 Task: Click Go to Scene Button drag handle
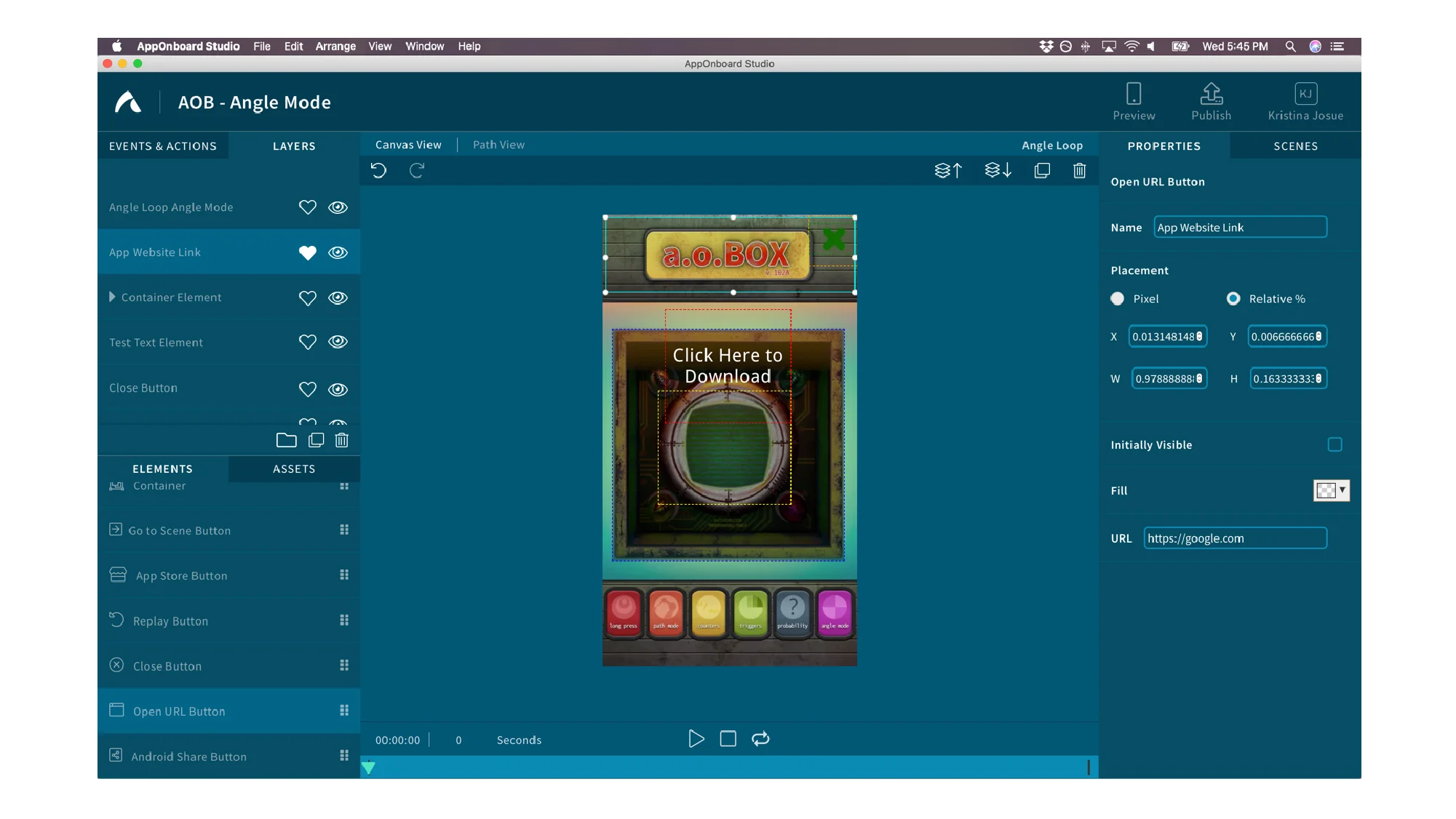click(x=344, y=530)
